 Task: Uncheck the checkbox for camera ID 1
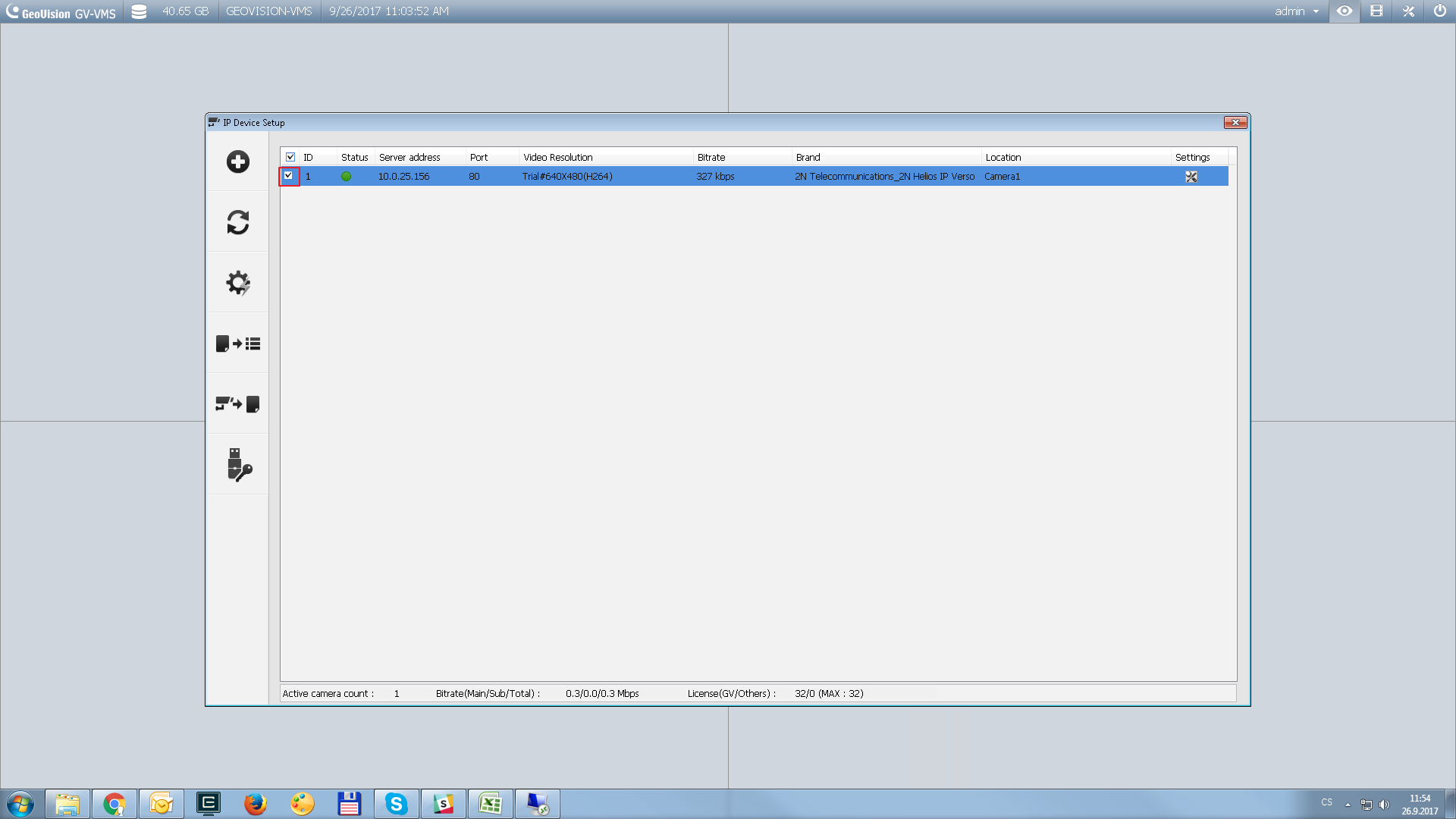(289, 176)
